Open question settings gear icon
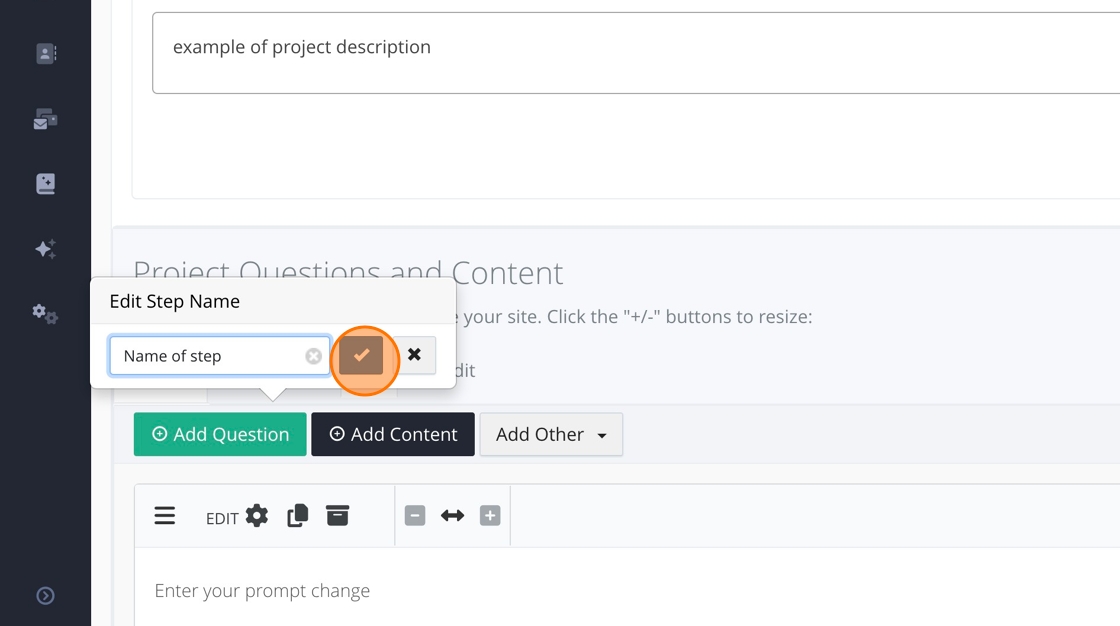1120x626 pixels. (x=257, y=516)
